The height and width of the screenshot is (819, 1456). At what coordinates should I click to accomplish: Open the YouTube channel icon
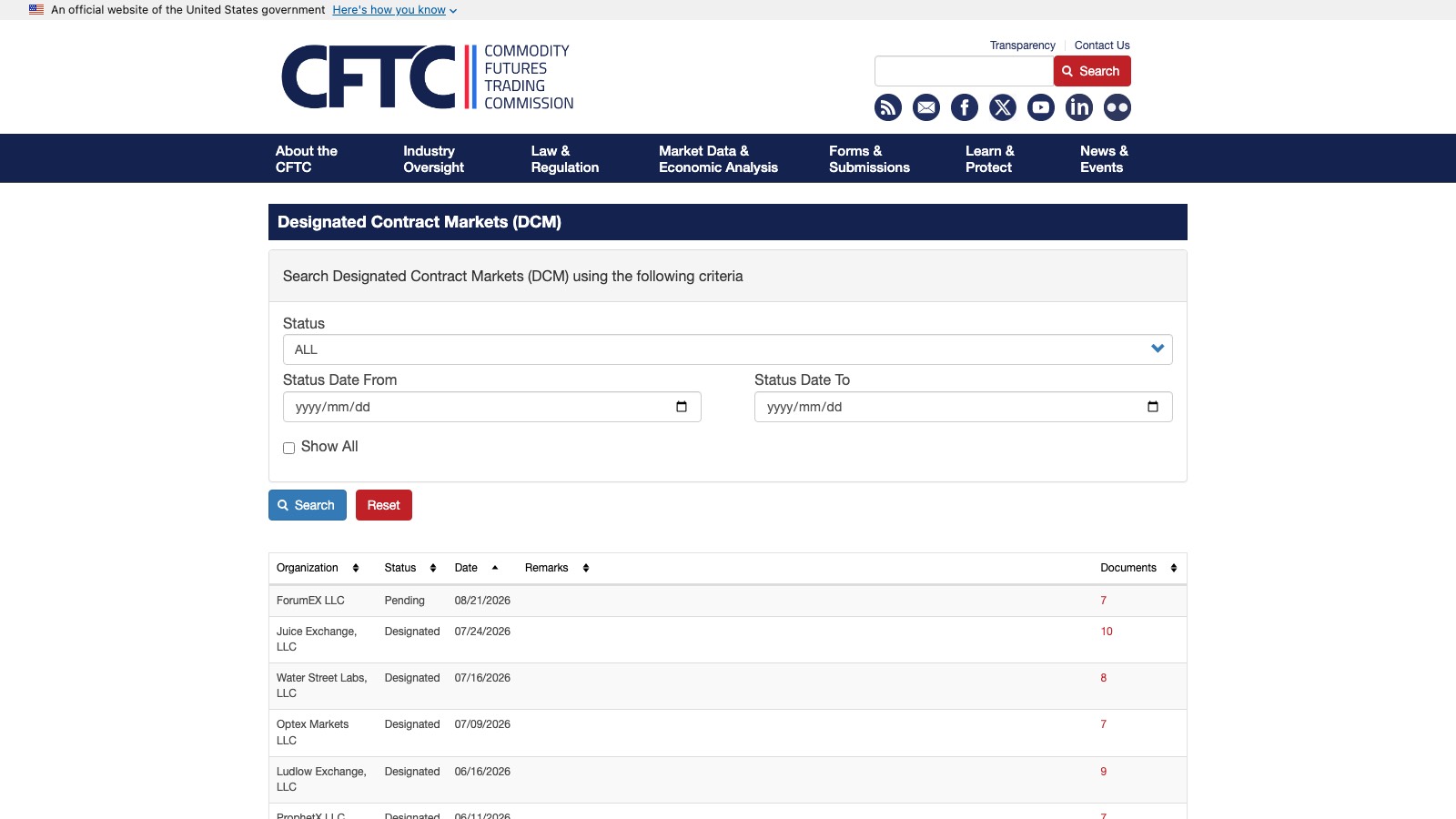click(x=1041, y=107)
